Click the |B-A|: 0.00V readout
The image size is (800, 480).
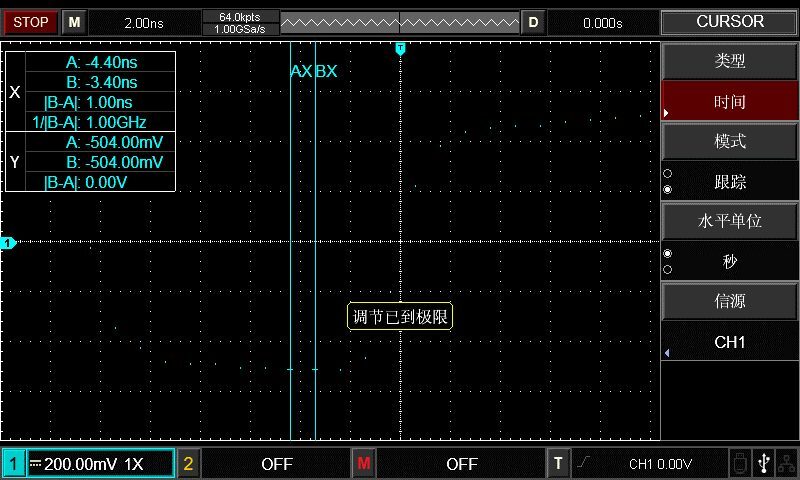pyautogui.click(x=85, y=182)
